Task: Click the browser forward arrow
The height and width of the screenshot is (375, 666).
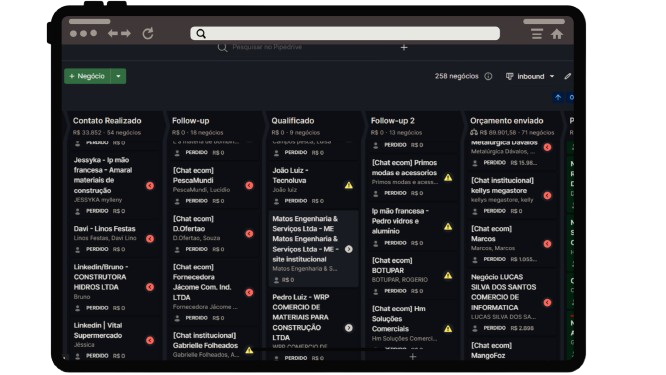Action: (x=126, y=33)
